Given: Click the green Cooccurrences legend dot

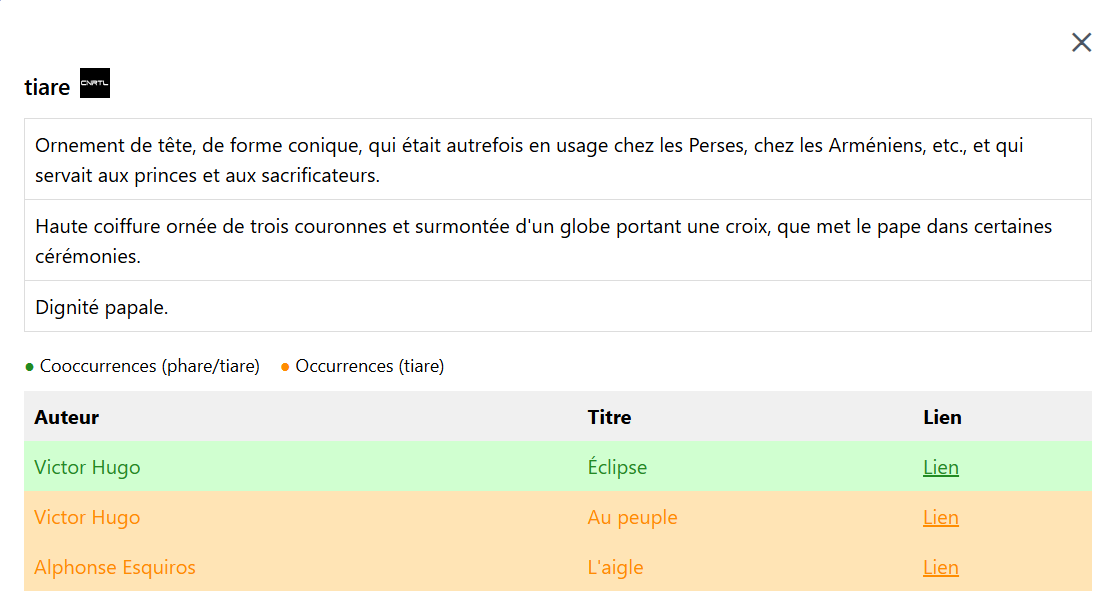Looking at the screenshot, I should click(30, 367).
